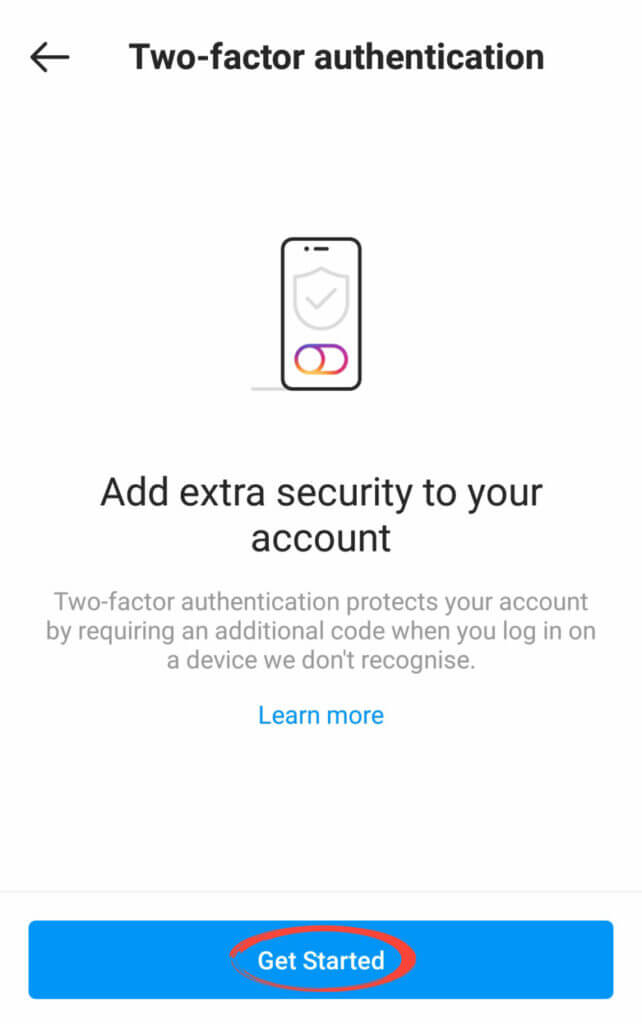Click the phone's camera and speaker notch
642x1024 pixels.
pos(316,249)
